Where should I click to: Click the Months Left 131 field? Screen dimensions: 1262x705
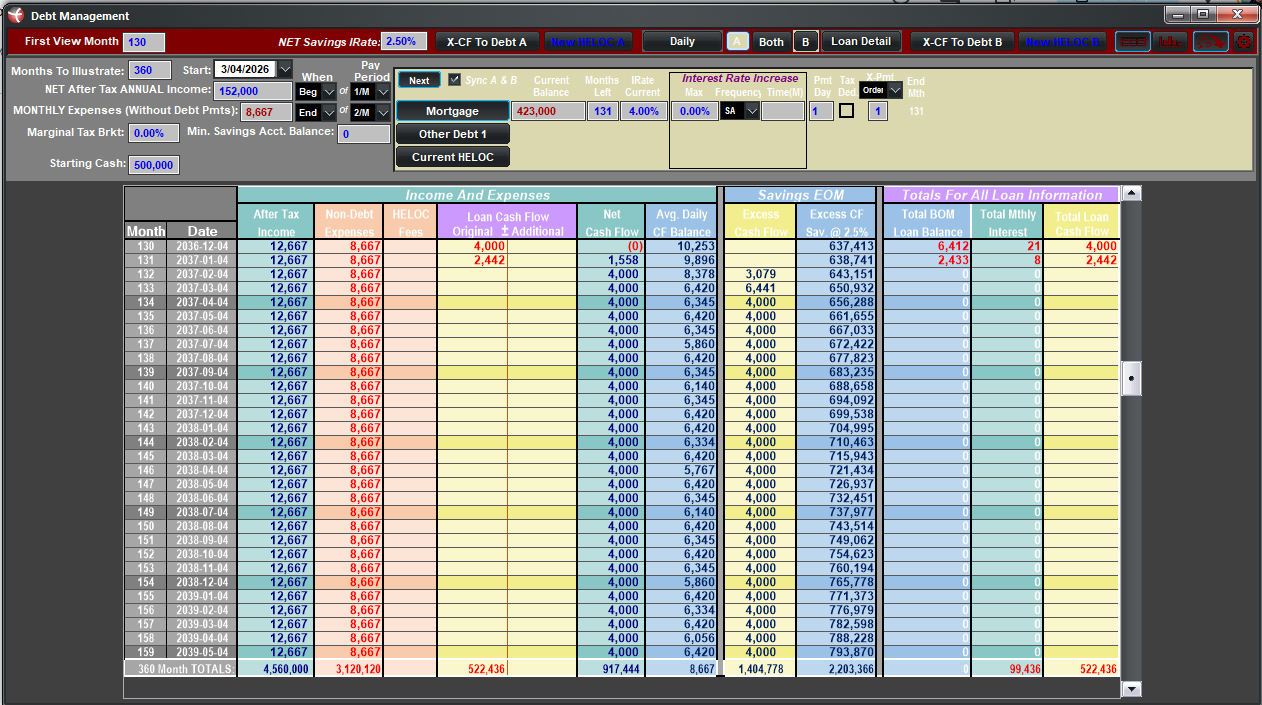pyautogui.click(x=603, y=111)
